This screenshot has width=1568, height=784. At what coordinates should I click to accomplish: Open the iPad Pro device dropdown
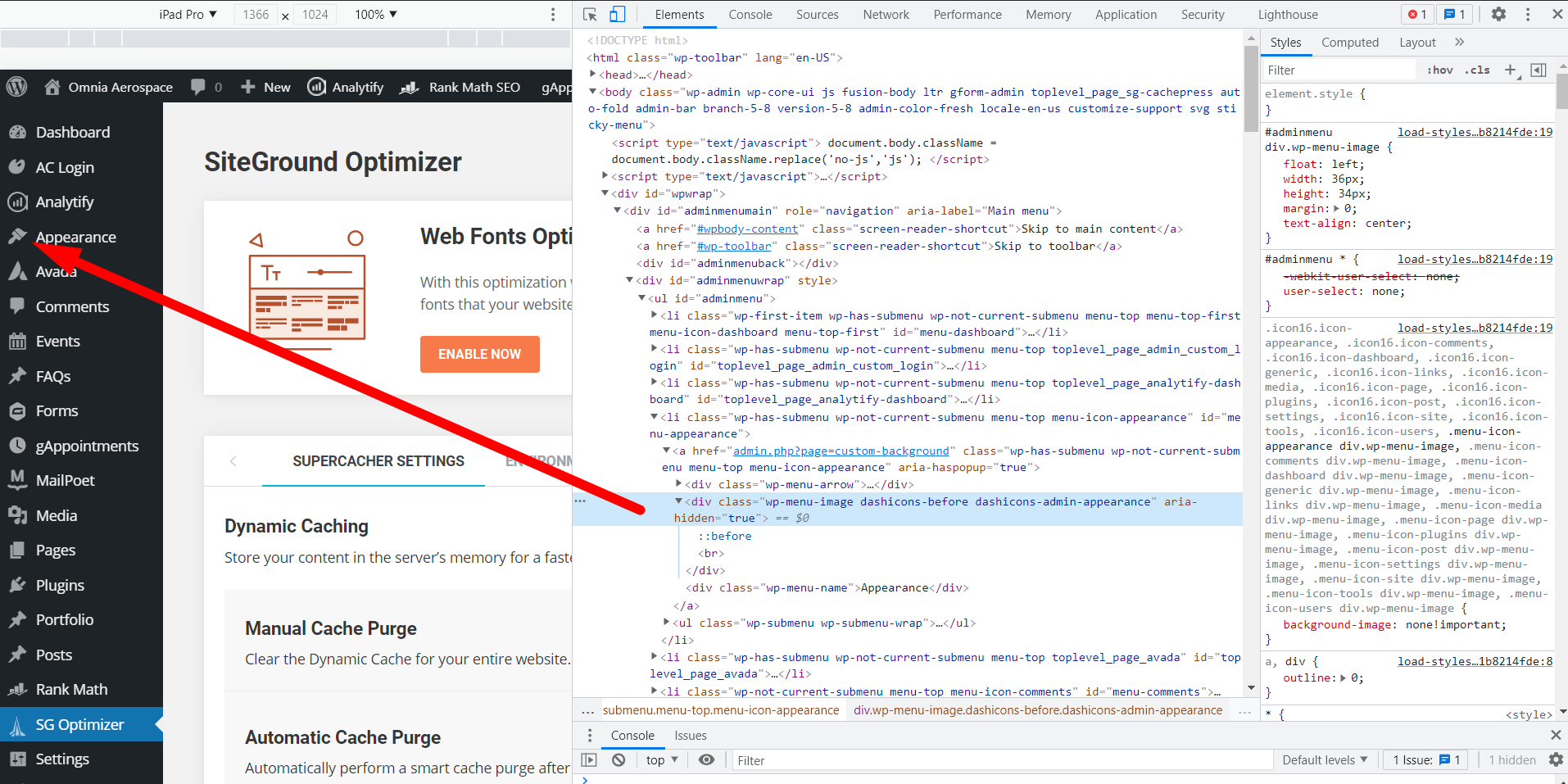[x=188, y=14]
